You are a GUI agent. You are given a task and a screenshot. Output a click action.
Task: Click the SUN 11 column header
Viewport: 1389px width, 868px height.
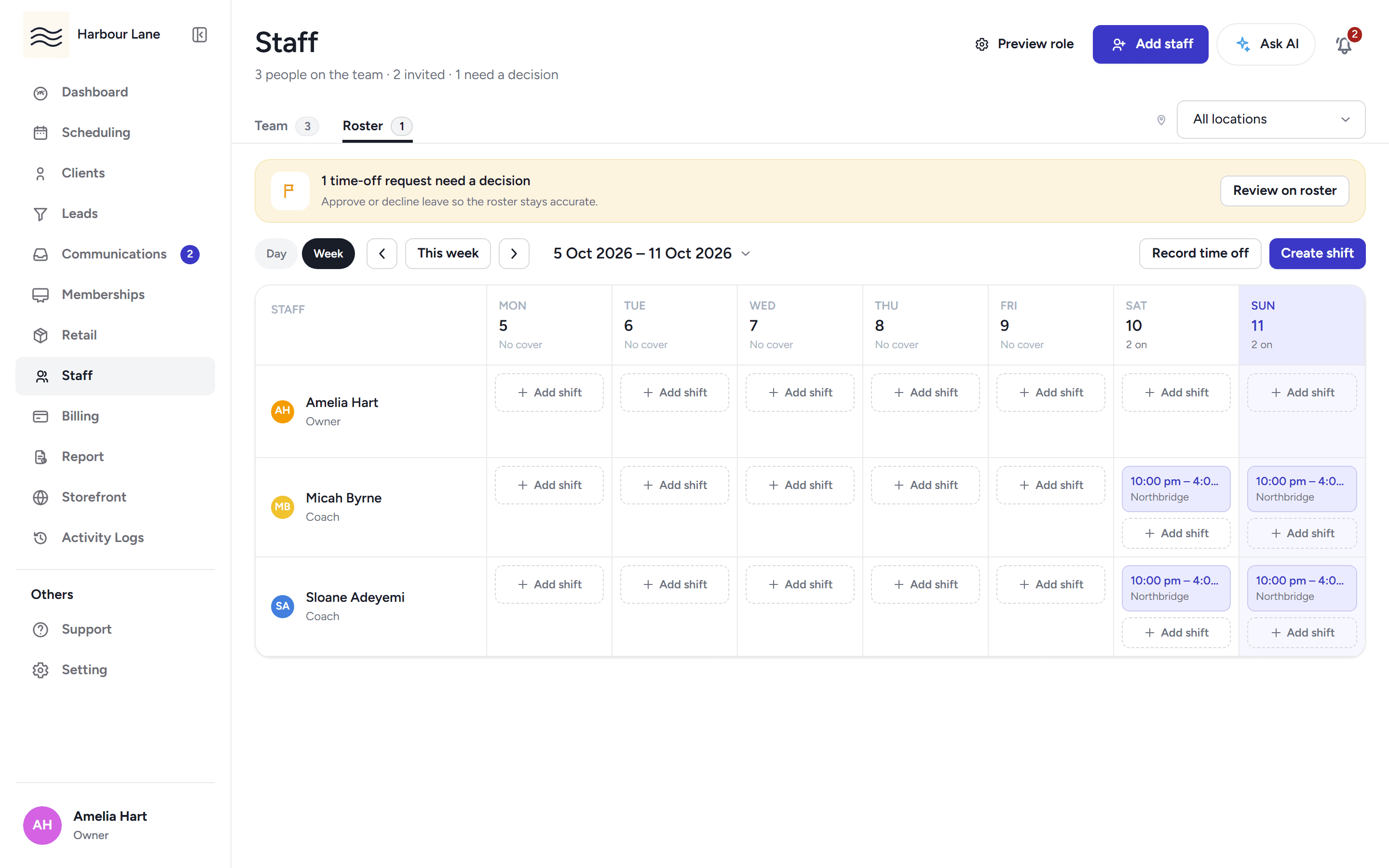tap(1302, 325)
